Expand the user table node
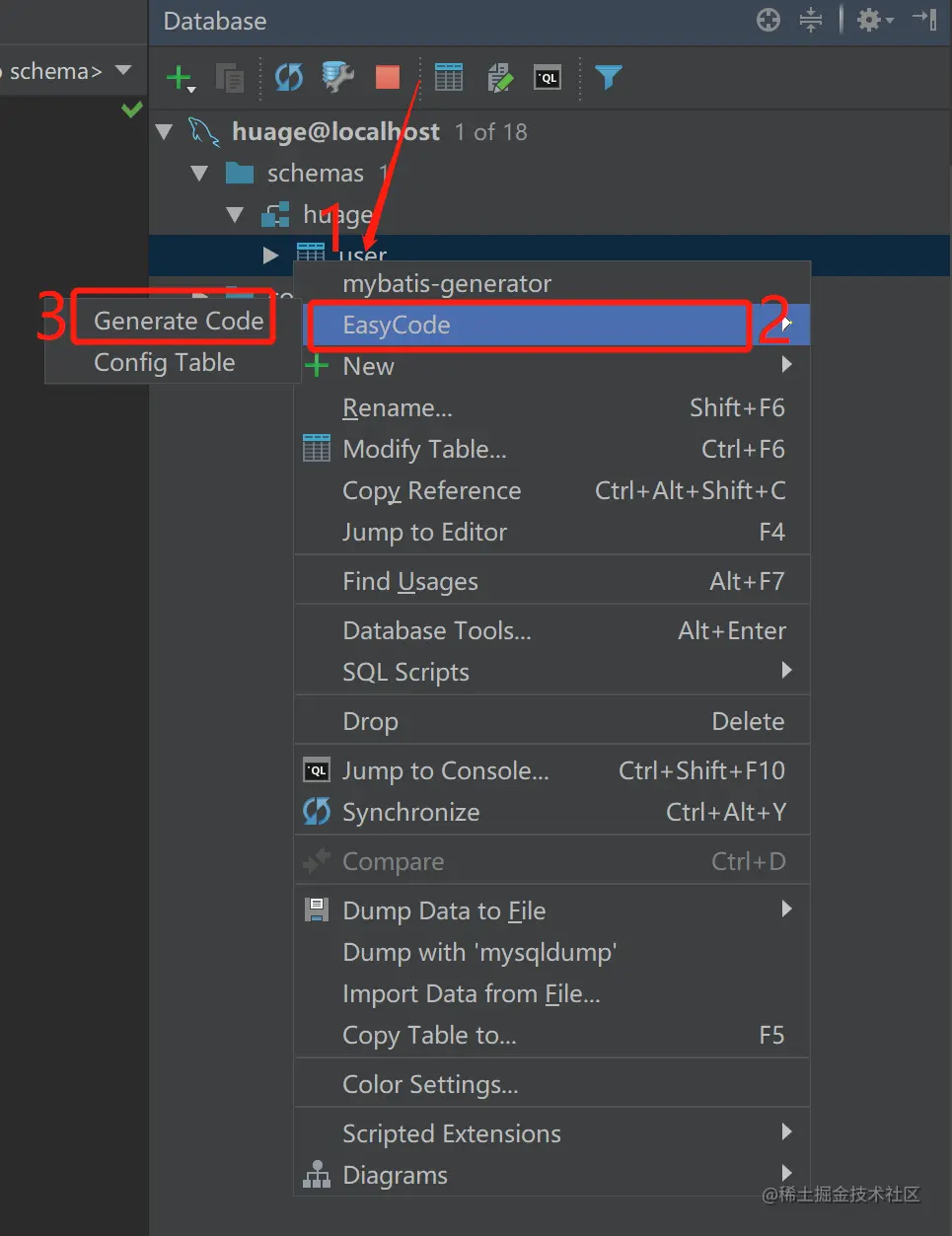The height and width of the screenshot is (1236, 952). 271,255
